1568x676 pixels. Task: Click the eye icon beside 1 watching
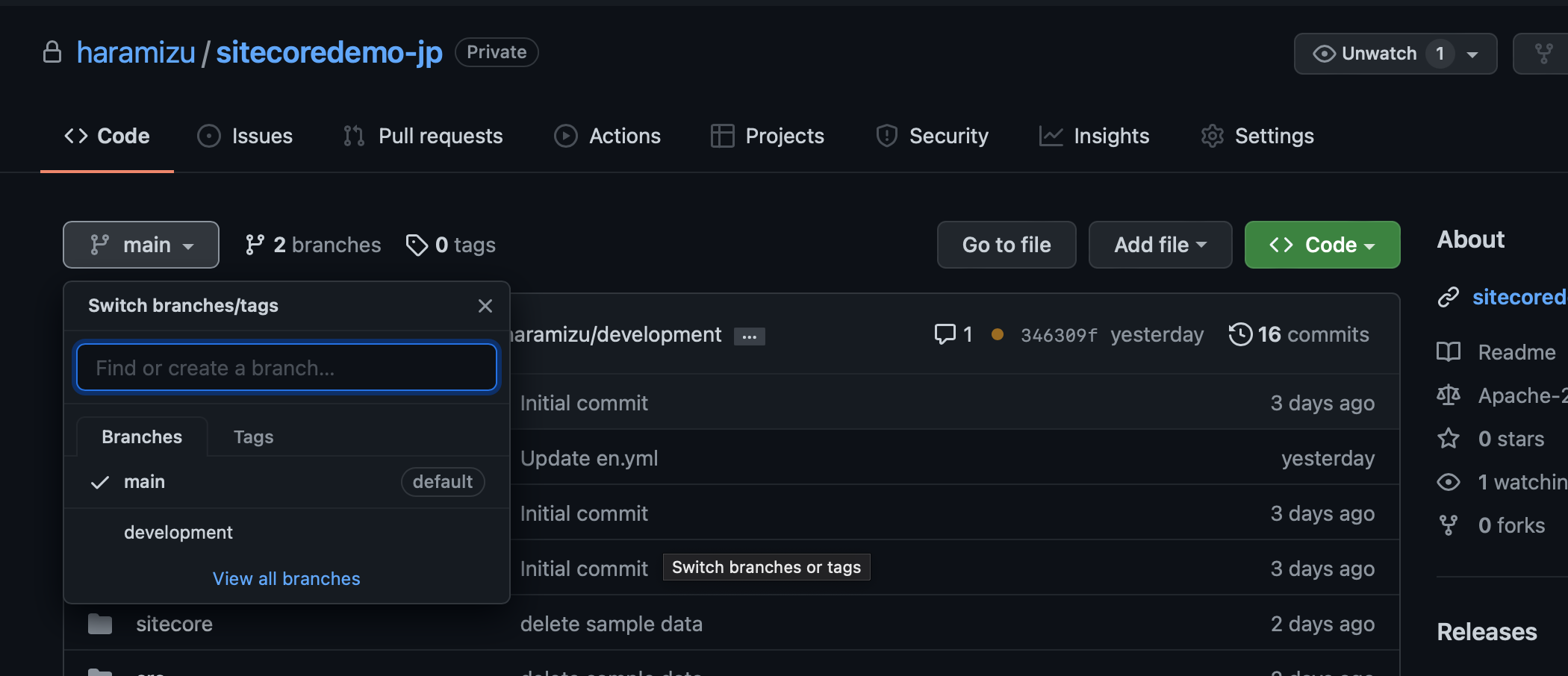pyautogui.click(x=1449, y=482)
